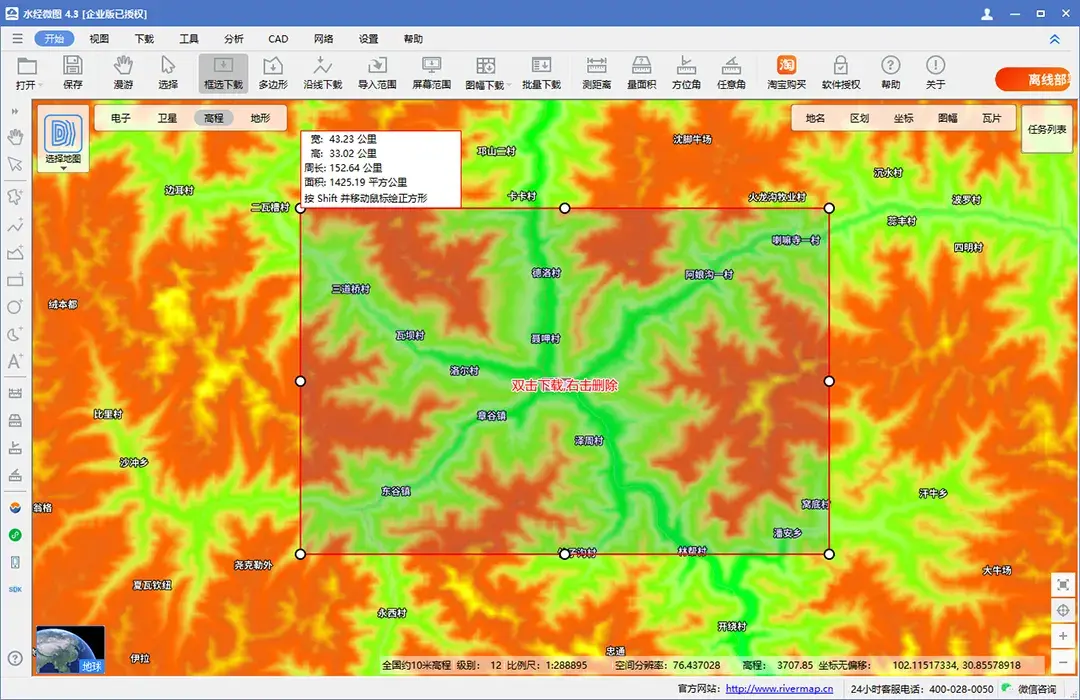Open the 设置 ribbon tab

point(368,39)
